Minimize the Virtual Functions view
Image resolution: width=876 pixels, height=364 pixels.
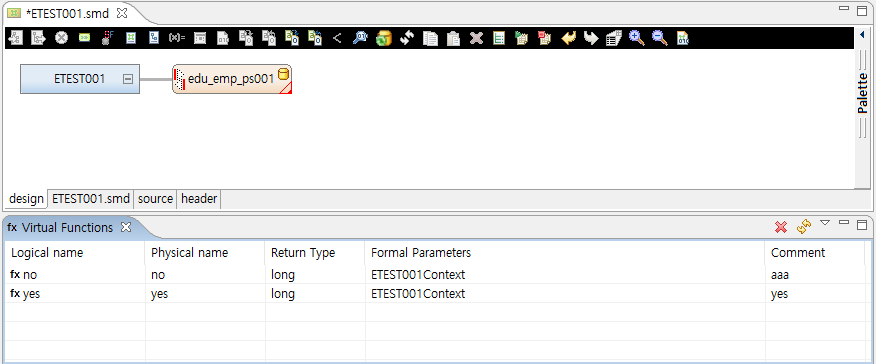tap(844, 223)
